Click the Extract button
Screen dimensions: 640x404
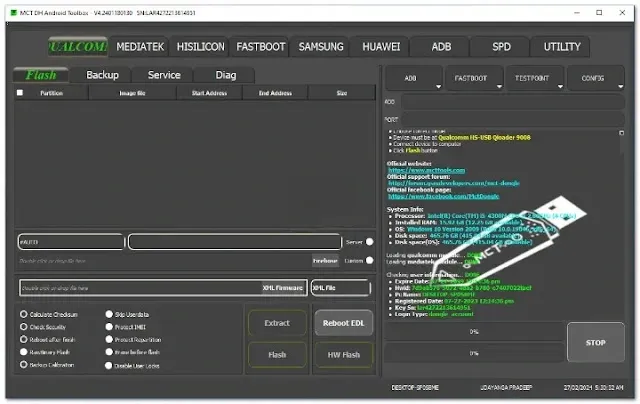tap(277, 323)
